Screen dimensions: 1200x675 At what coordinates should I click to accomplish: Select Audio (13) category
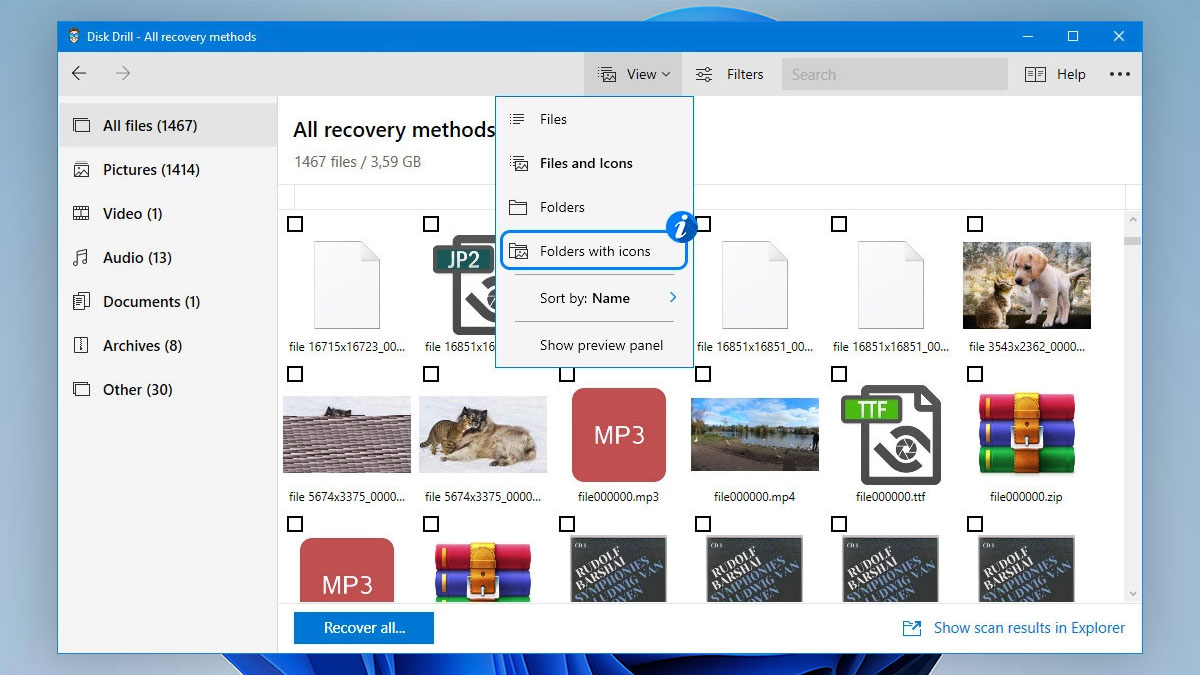click(x=167, y=258)
